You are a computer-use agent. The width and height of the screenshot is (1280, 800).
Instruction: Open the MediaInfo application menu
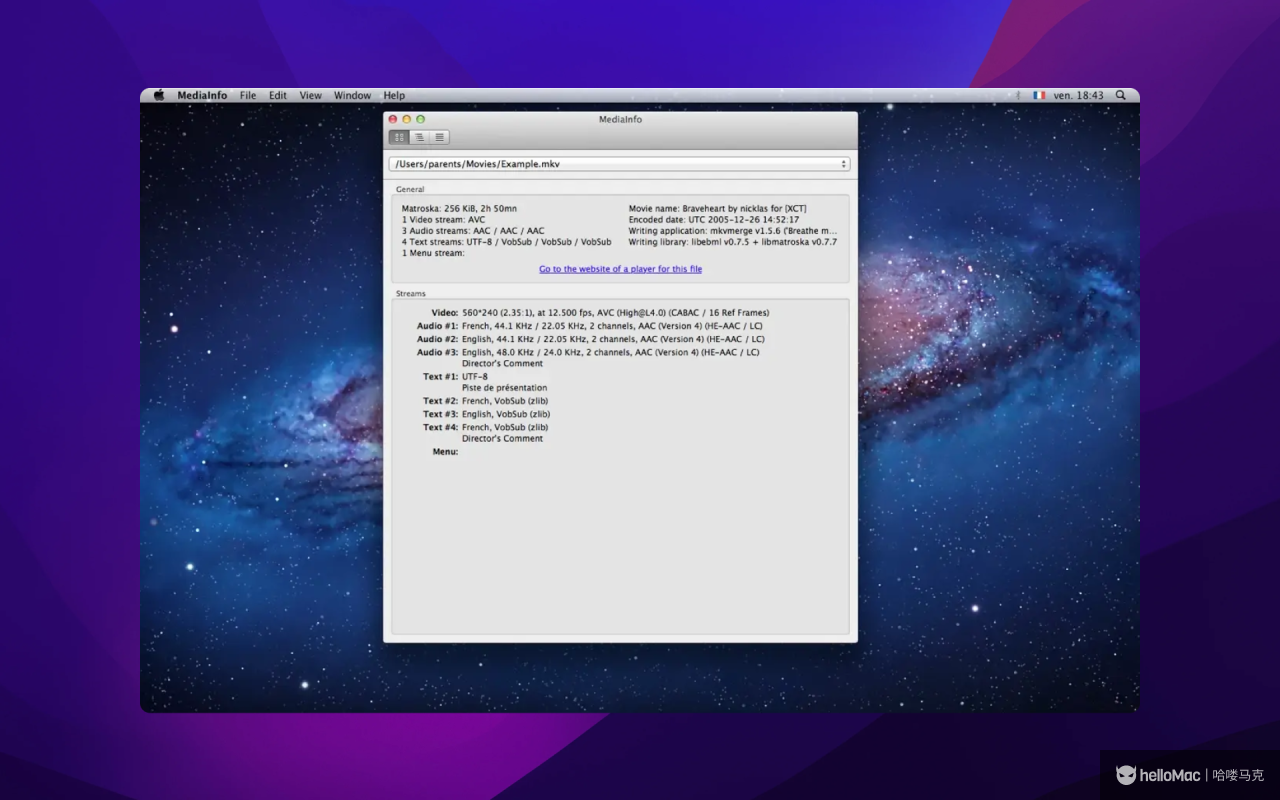point(202,96)
